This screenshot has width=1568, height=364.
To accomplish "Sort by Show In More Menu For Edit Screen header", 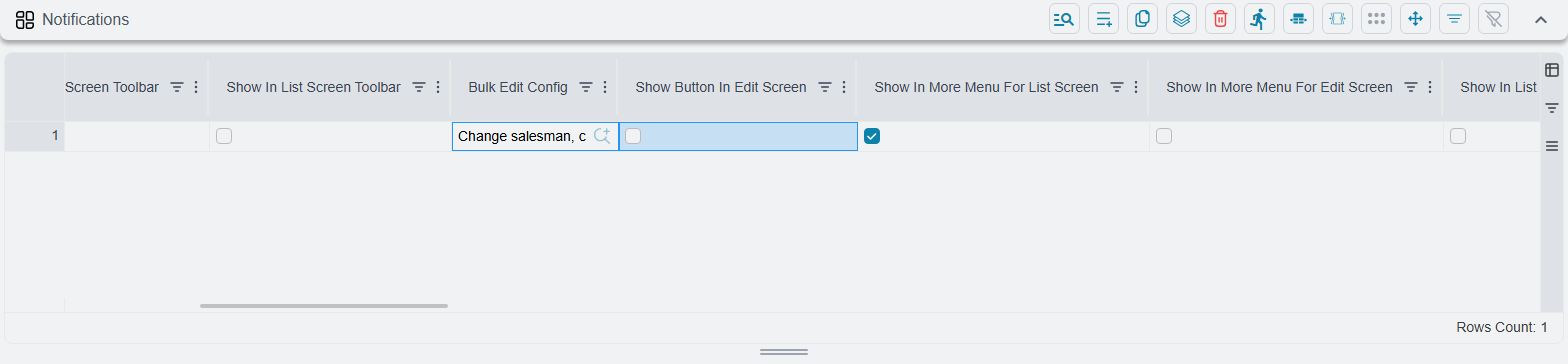I will (1279, 88).
